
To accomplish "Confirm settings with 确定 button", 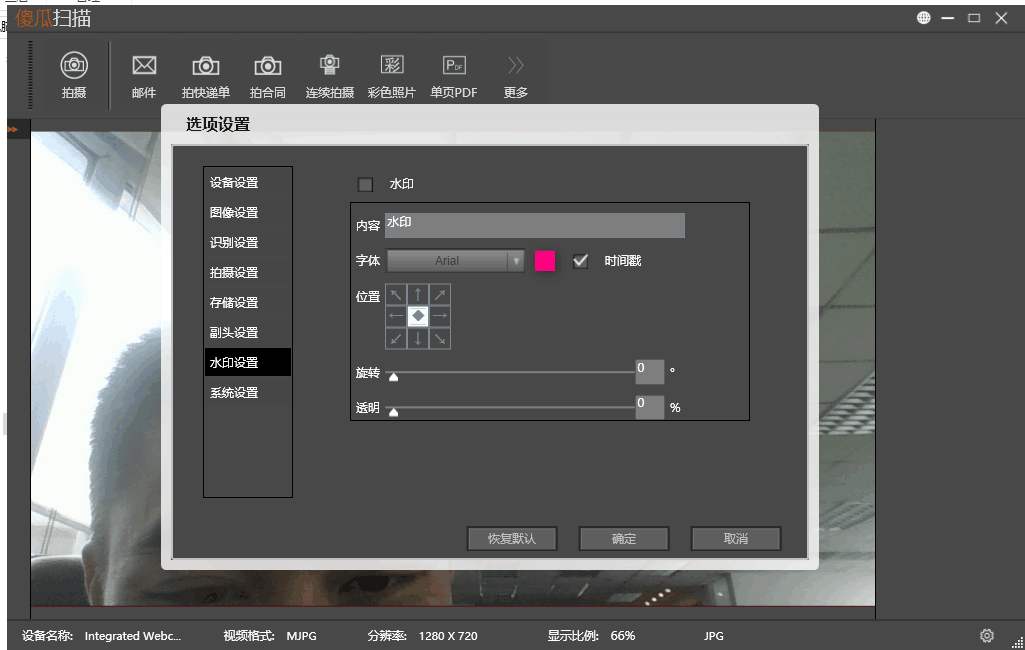I will click(624, 539).
